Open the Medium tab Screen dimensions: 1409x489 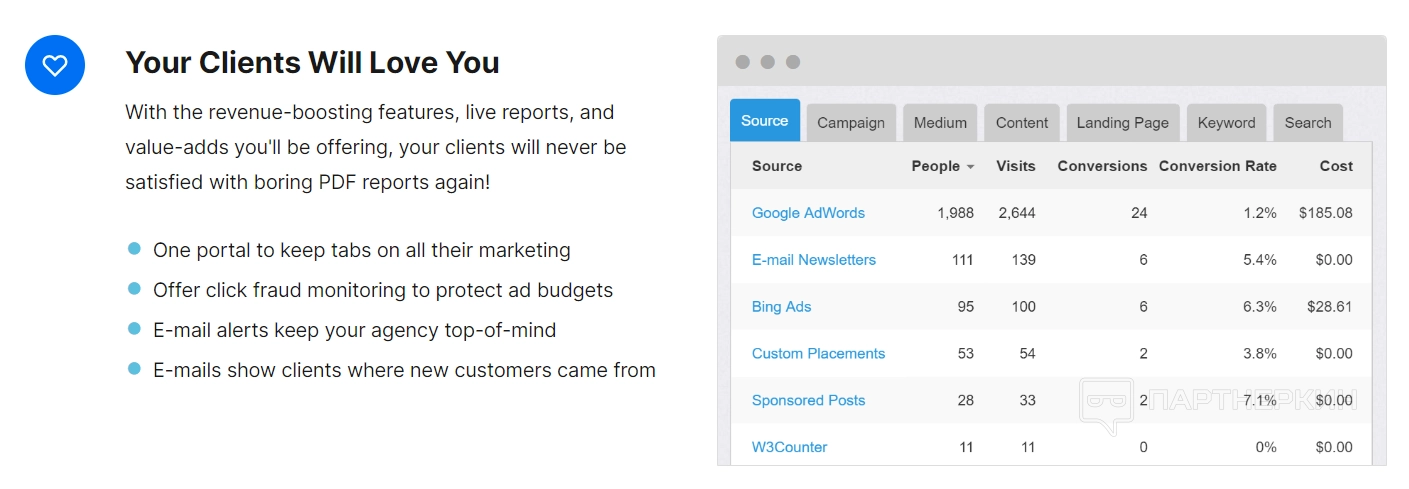pyautogui.click(x=940, y=123)
